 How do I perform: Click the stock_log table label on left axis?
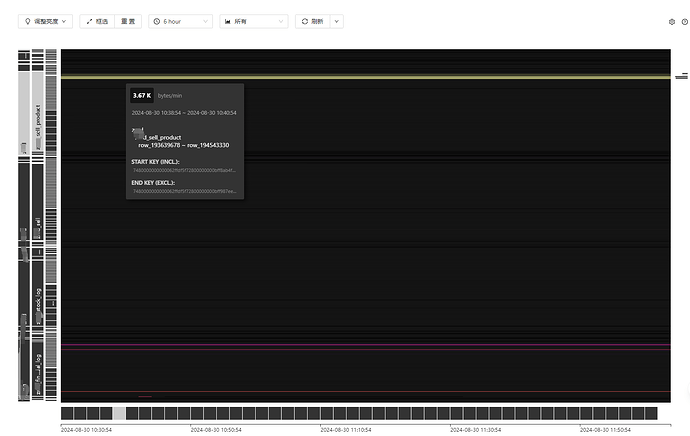point(38,306)
